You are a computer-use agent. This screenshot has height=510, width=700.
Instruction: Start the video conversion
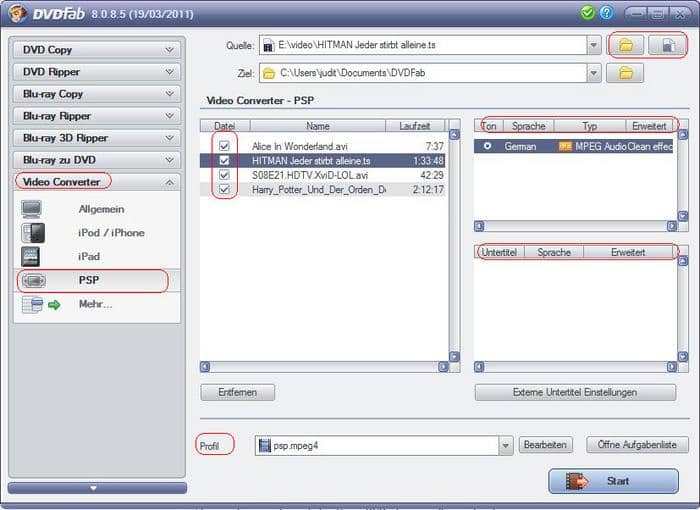(x=613, y=481)
